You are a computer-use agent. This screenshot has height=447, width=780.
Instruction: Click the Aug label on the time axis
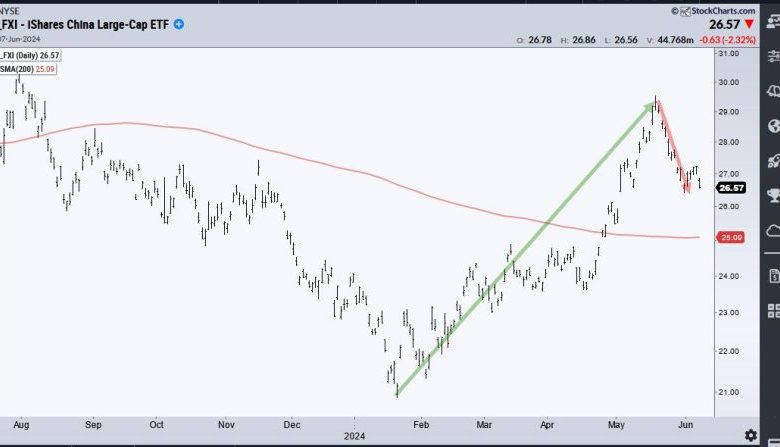click(21, 425)
